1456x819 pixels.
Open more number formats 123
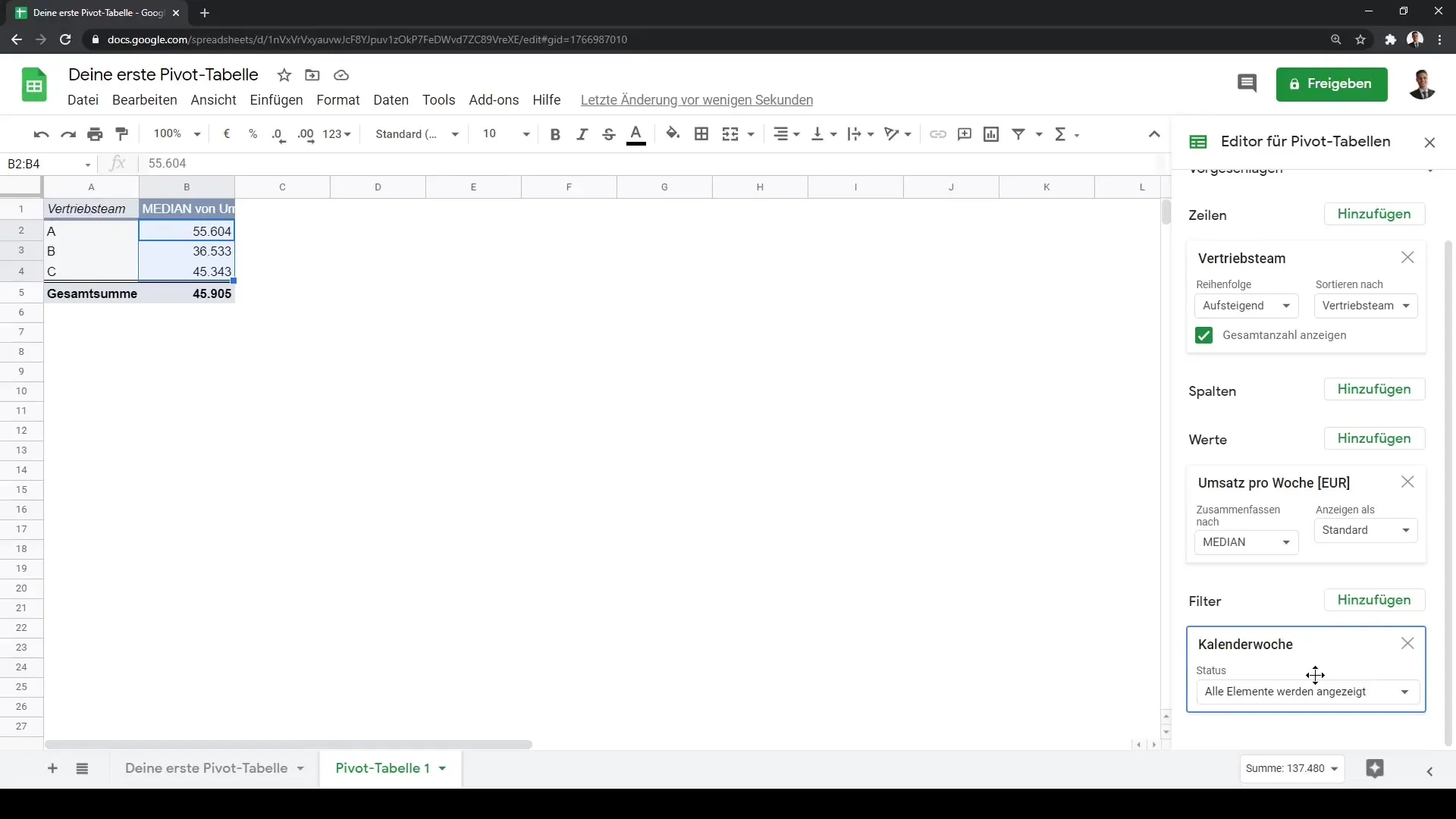[337, 134]
